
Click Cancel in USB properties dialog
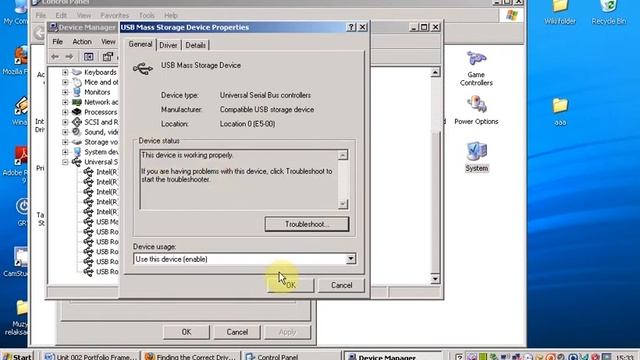point(341,285)
